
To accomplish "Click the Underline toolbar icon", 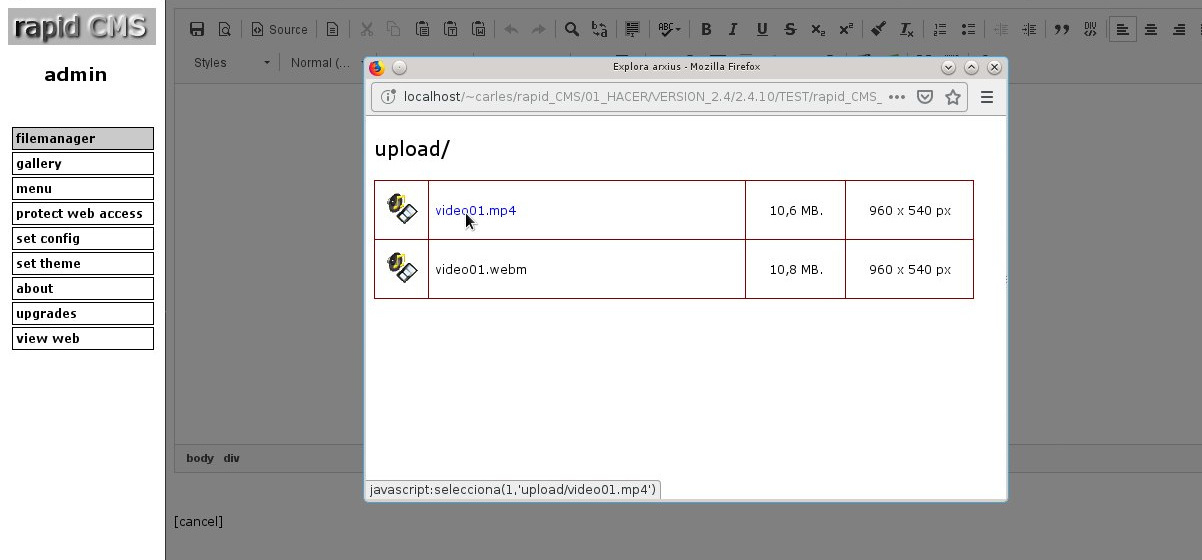I will click(762, 30).
